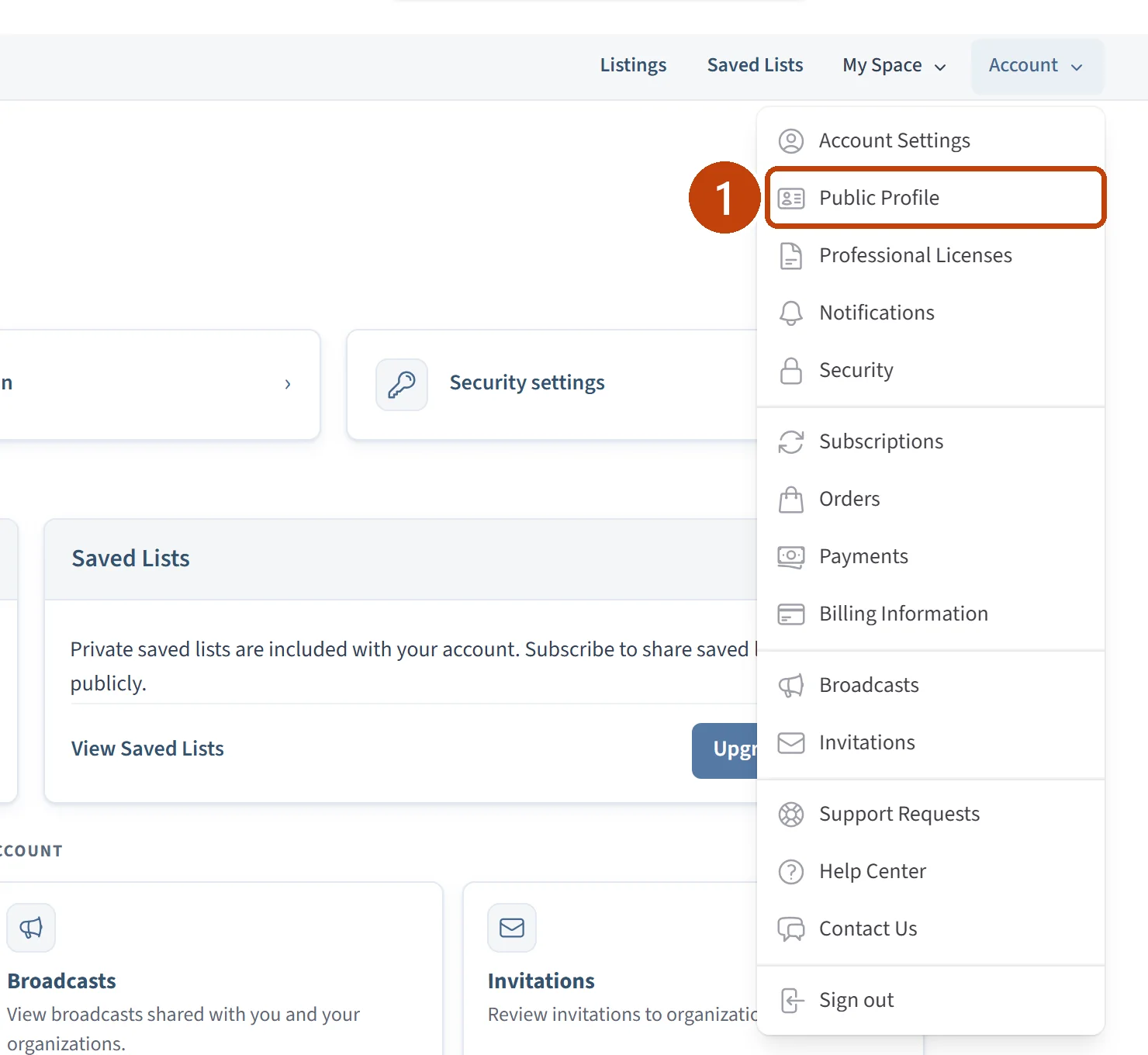Click the Sign out arrow icon
Viewport: 1148px width, 1055px height.
[790, 1001]
